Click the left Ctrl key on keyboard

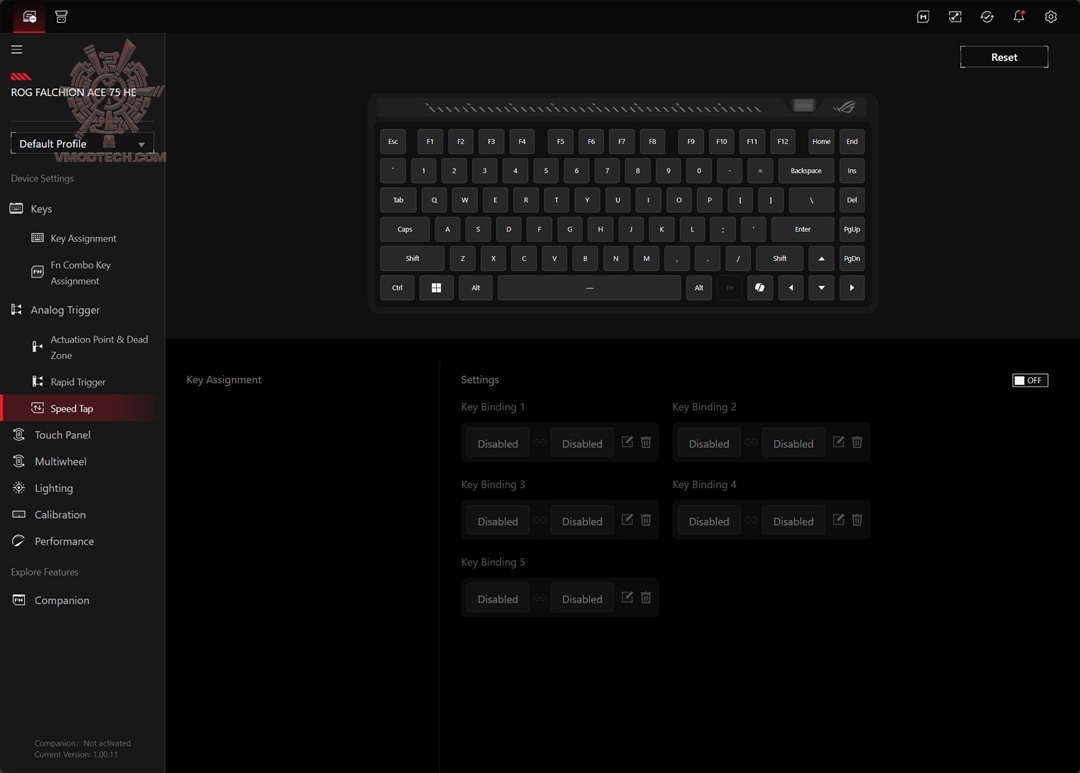pos(397,287)
